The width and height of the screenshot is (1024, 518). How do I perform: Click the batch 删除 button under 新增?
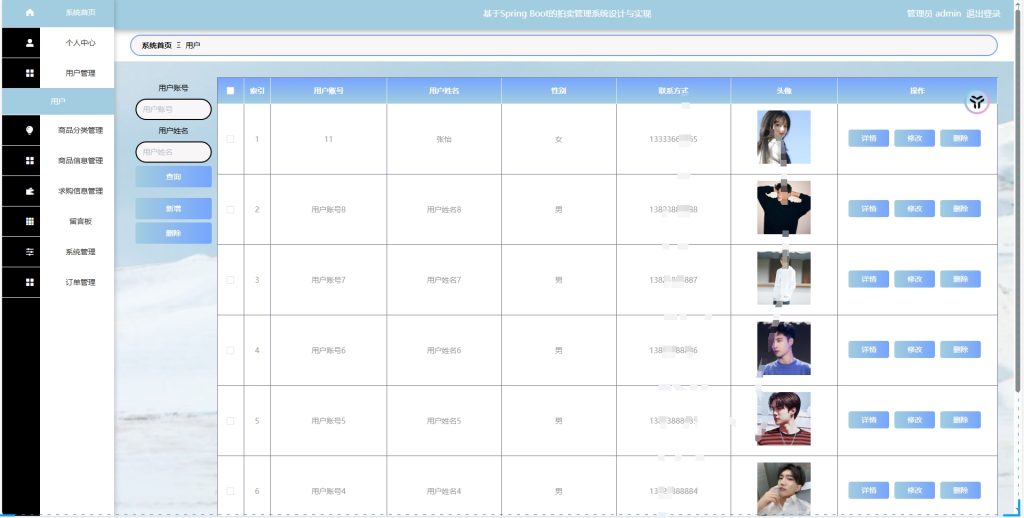(174, 233)
